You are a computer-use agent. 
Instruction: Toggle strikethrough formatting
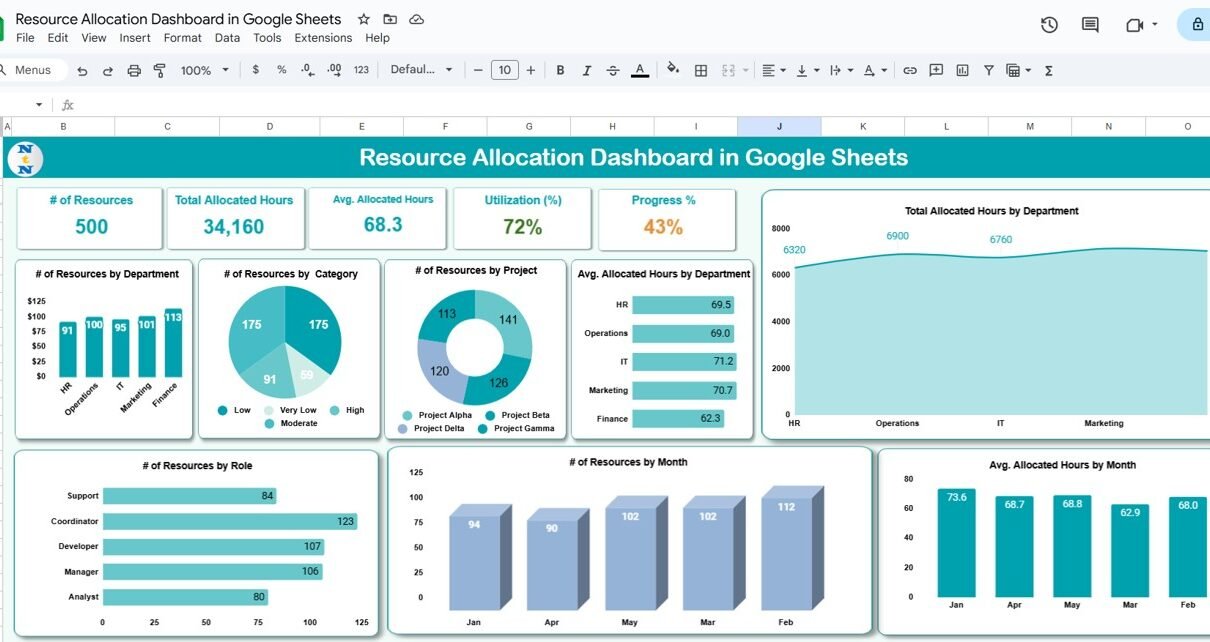tap(613, 70)
